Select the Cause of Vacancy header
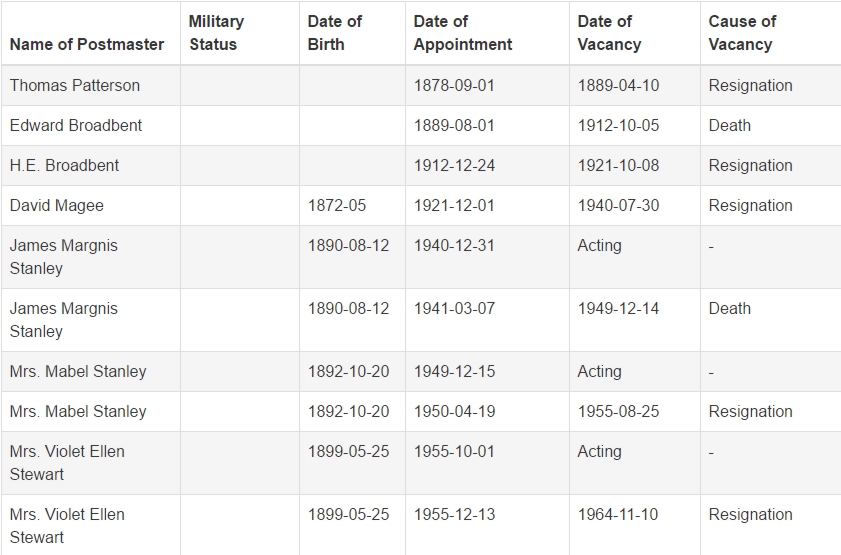This screenshot has height=555, width=841. coord(742,33)
